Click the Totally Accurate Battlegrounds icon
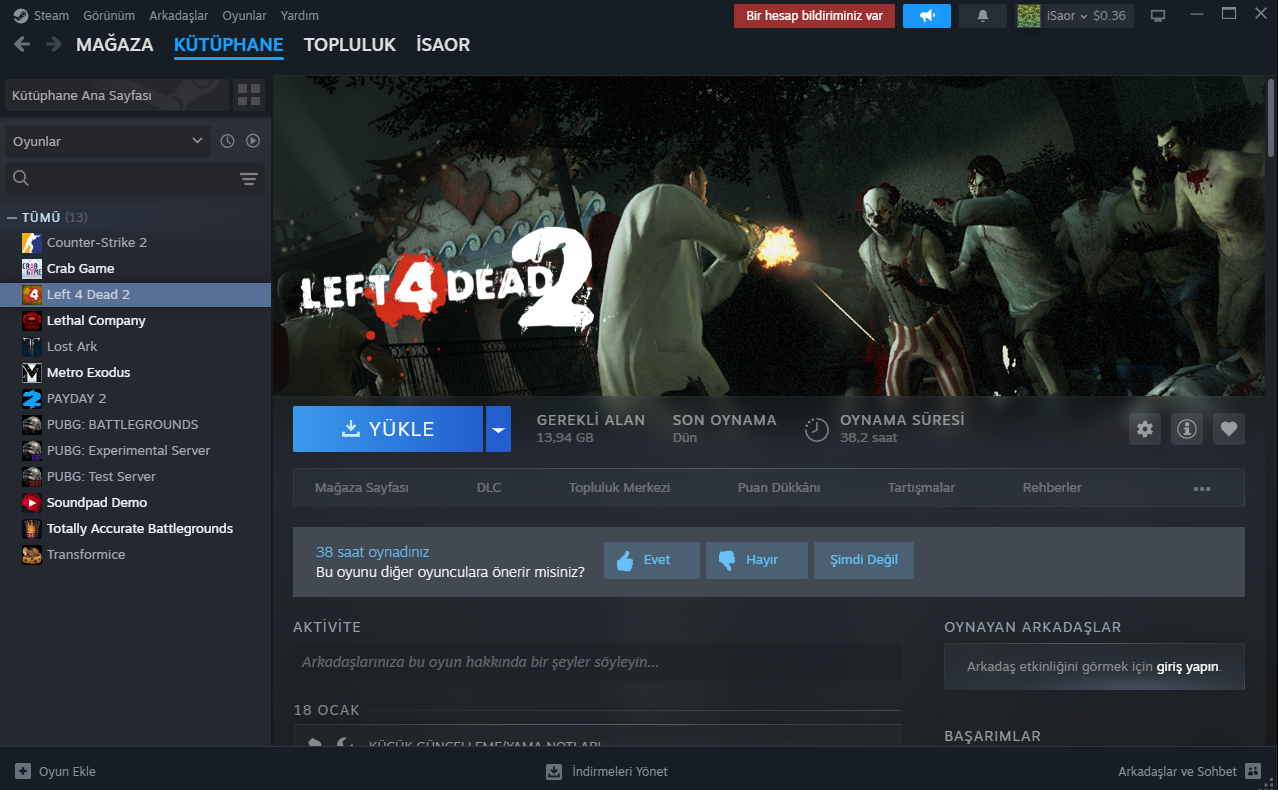 [x=32, y=529]
